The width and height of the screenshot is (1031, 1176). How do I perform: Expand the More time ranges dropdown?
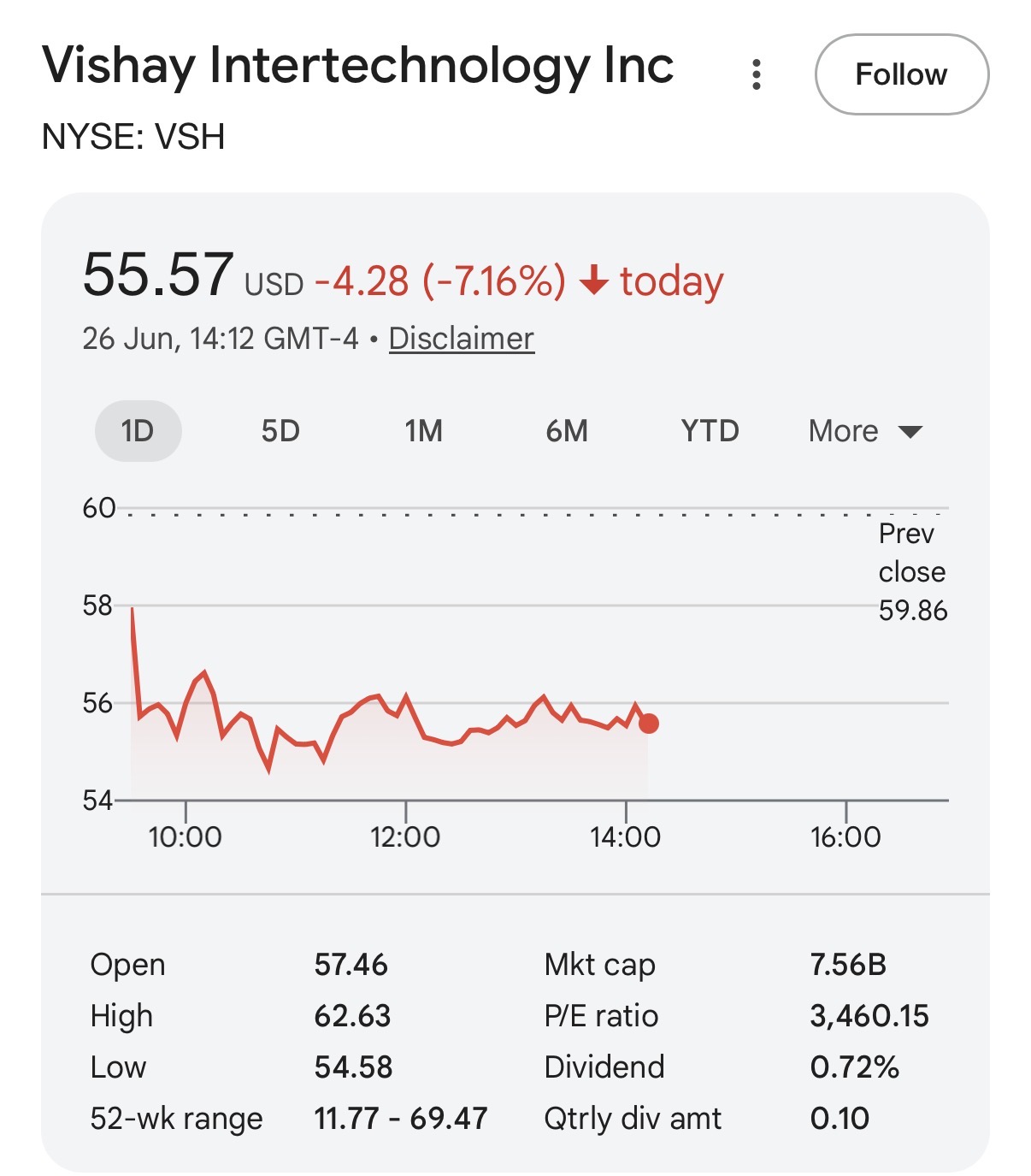865,431
